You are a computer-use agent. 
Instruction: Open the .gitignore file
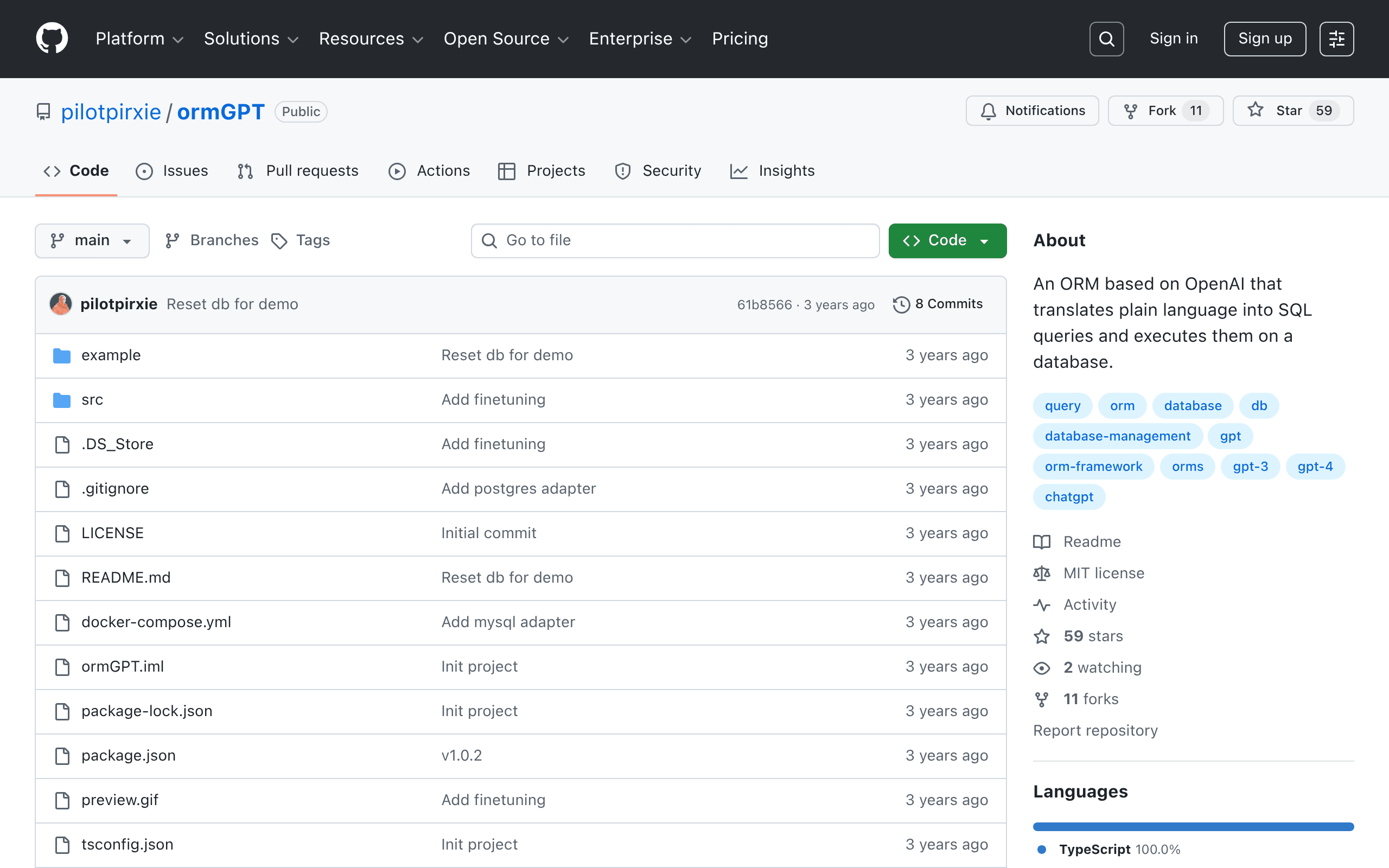[x=115, y=489]
